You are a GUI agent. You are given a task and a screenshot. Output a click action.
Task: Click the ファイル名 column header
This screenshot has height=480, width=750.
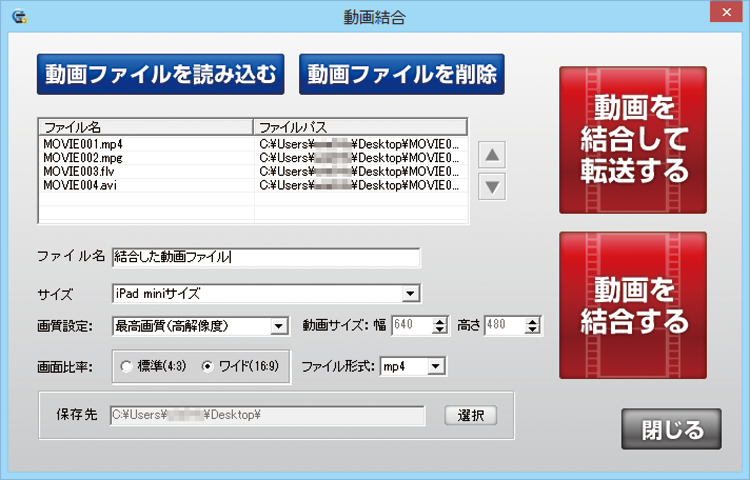[x=145, y=127]
